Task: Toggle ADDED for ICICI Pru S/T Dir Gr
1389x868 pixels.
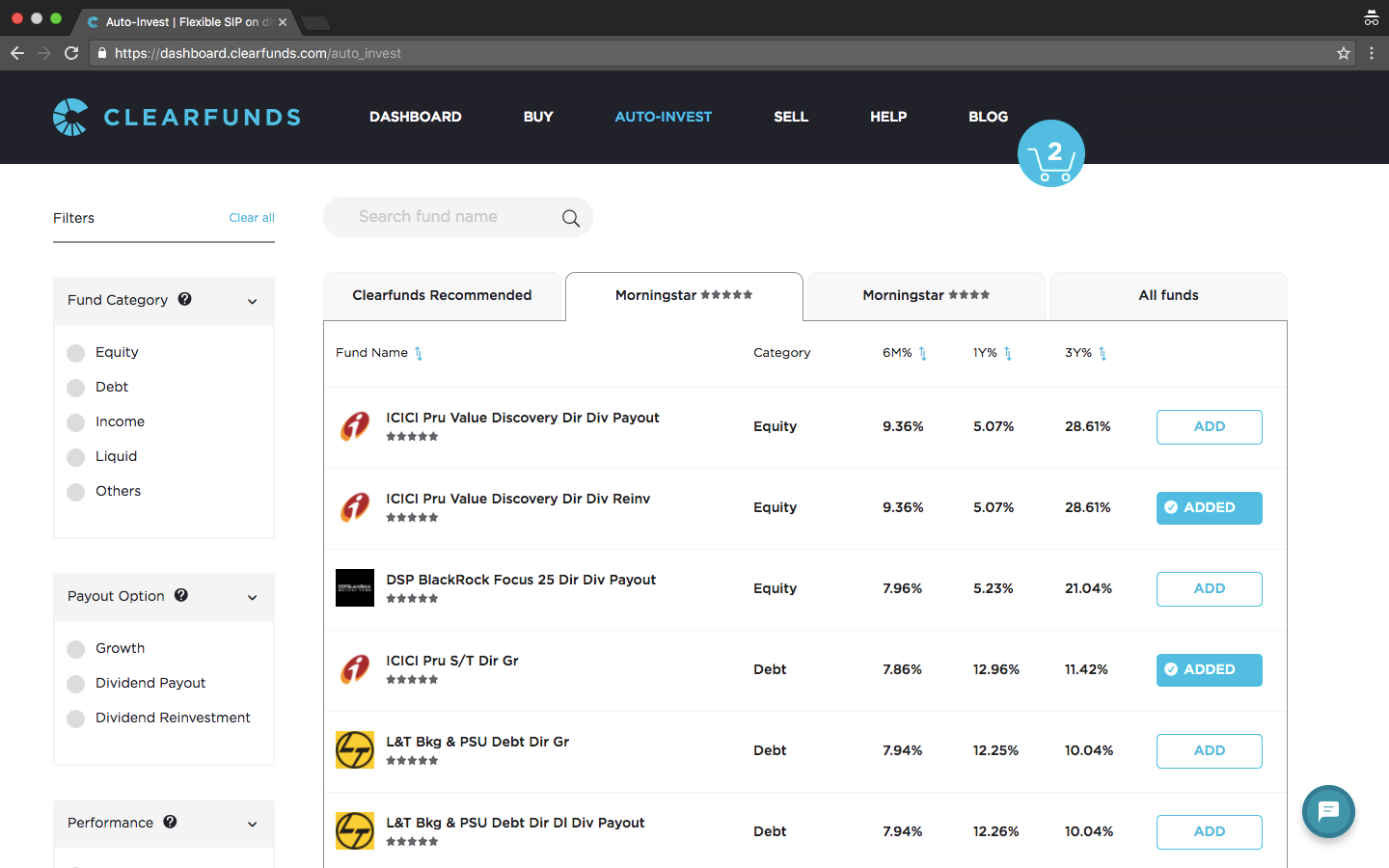Action: coord(1210,670)
